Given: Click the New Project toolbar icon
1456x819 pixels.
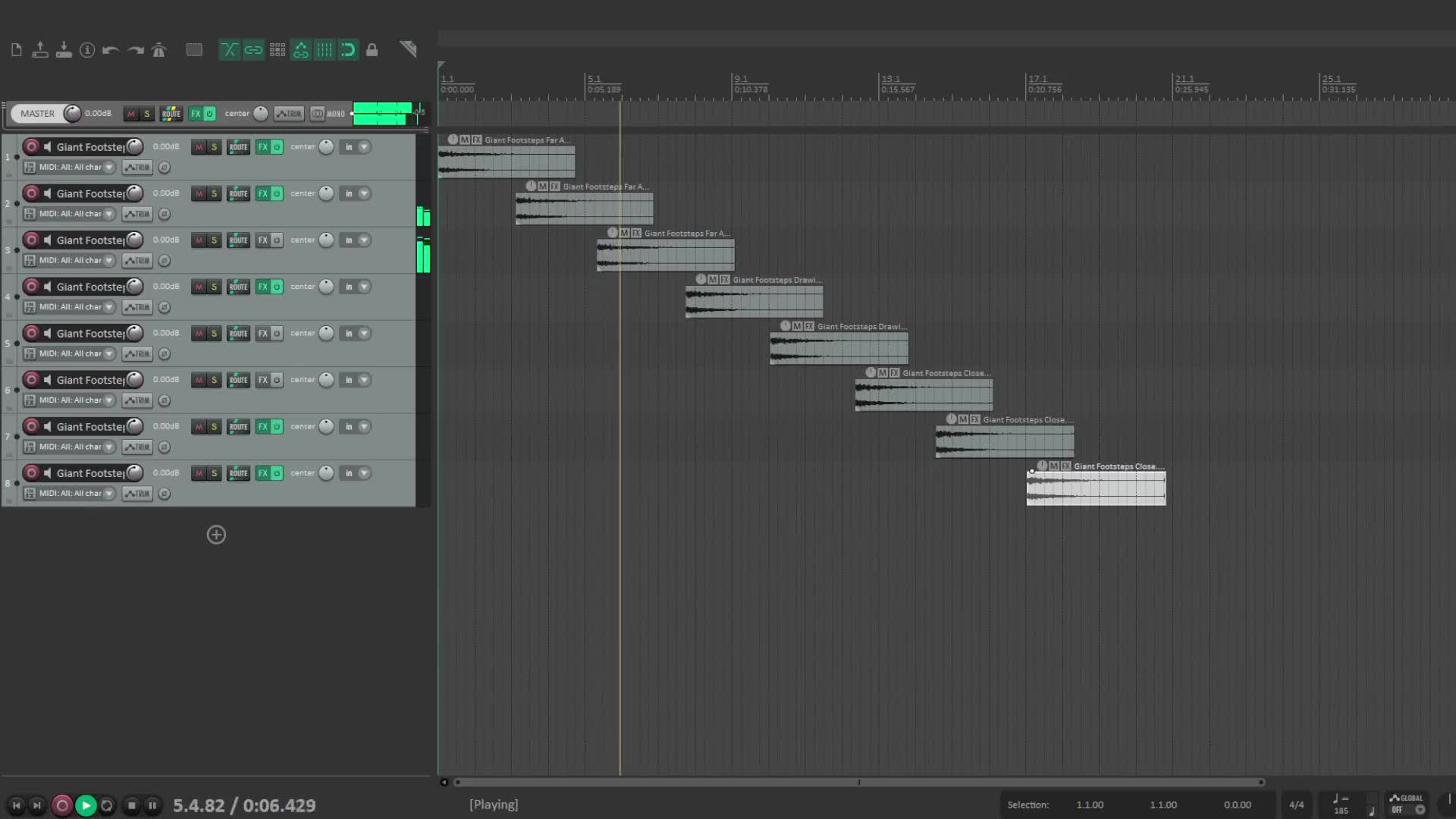Looking at the screenshot, I should click(x=16, y=50).
